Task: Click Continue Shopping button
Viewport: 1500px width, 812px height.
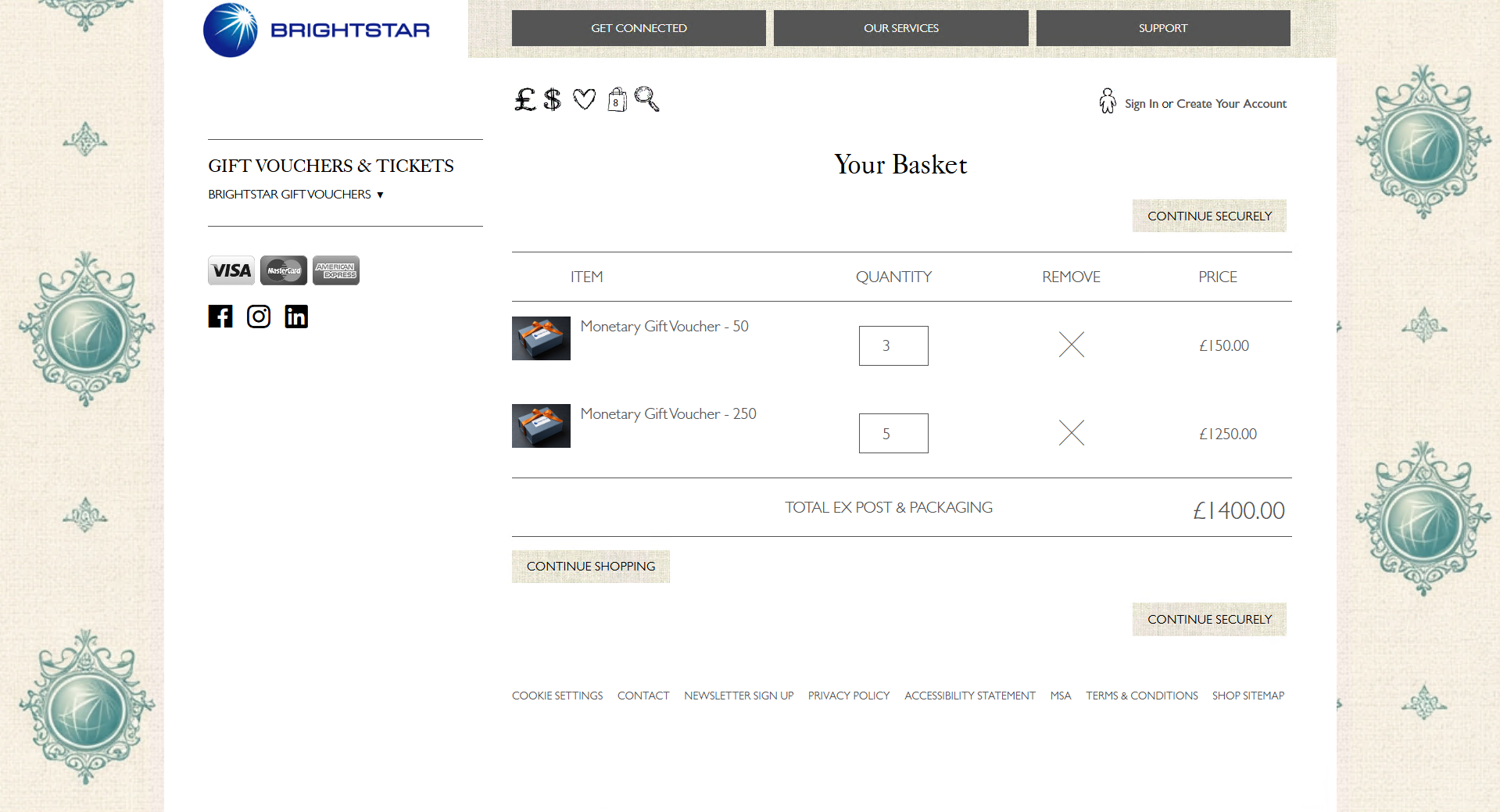Action: [x=590, y=566]
